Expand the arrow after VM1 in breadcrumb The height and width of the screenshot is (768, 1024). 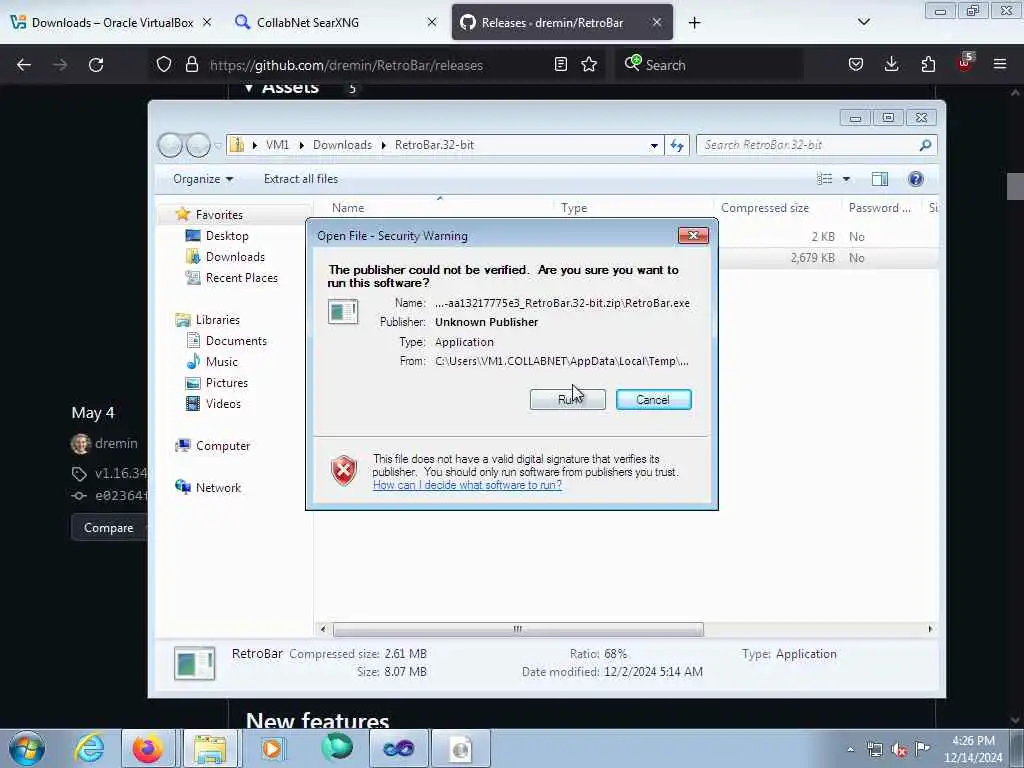point(301,145)
